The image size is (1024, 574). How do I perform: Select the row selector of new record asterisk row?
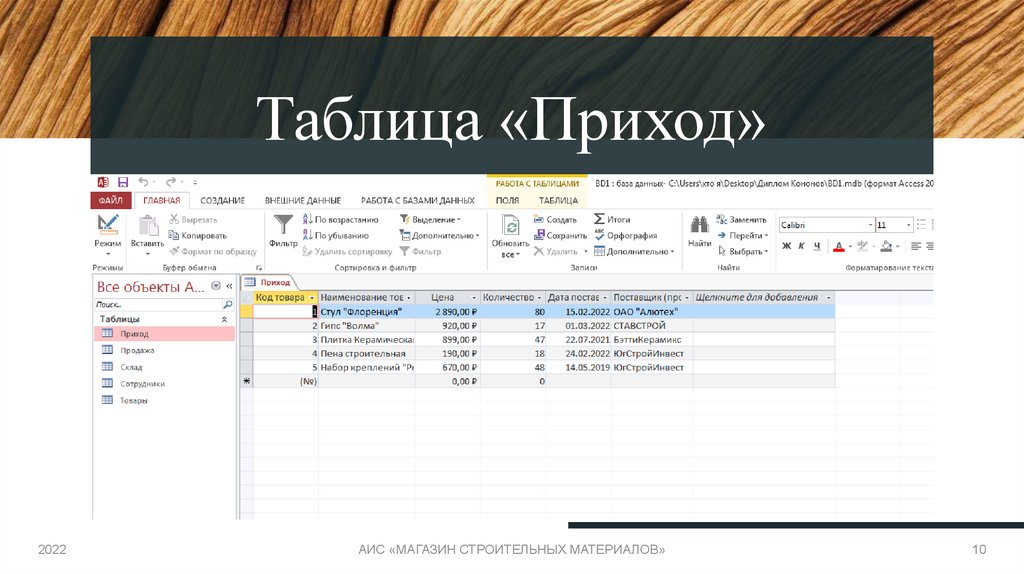[246, 381]
